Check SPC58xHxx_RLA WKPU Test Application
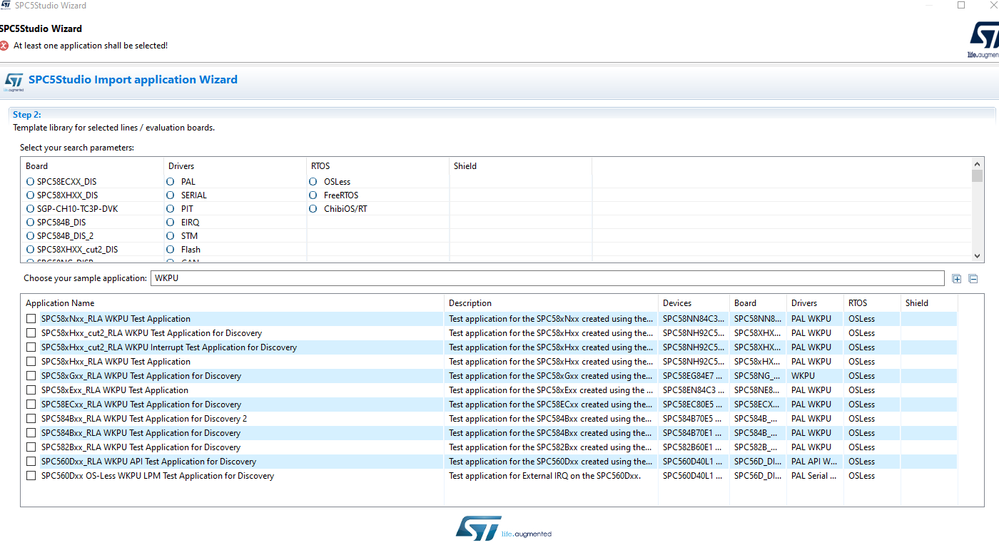This screenshot has height=545, width=999. click(31, 361)
